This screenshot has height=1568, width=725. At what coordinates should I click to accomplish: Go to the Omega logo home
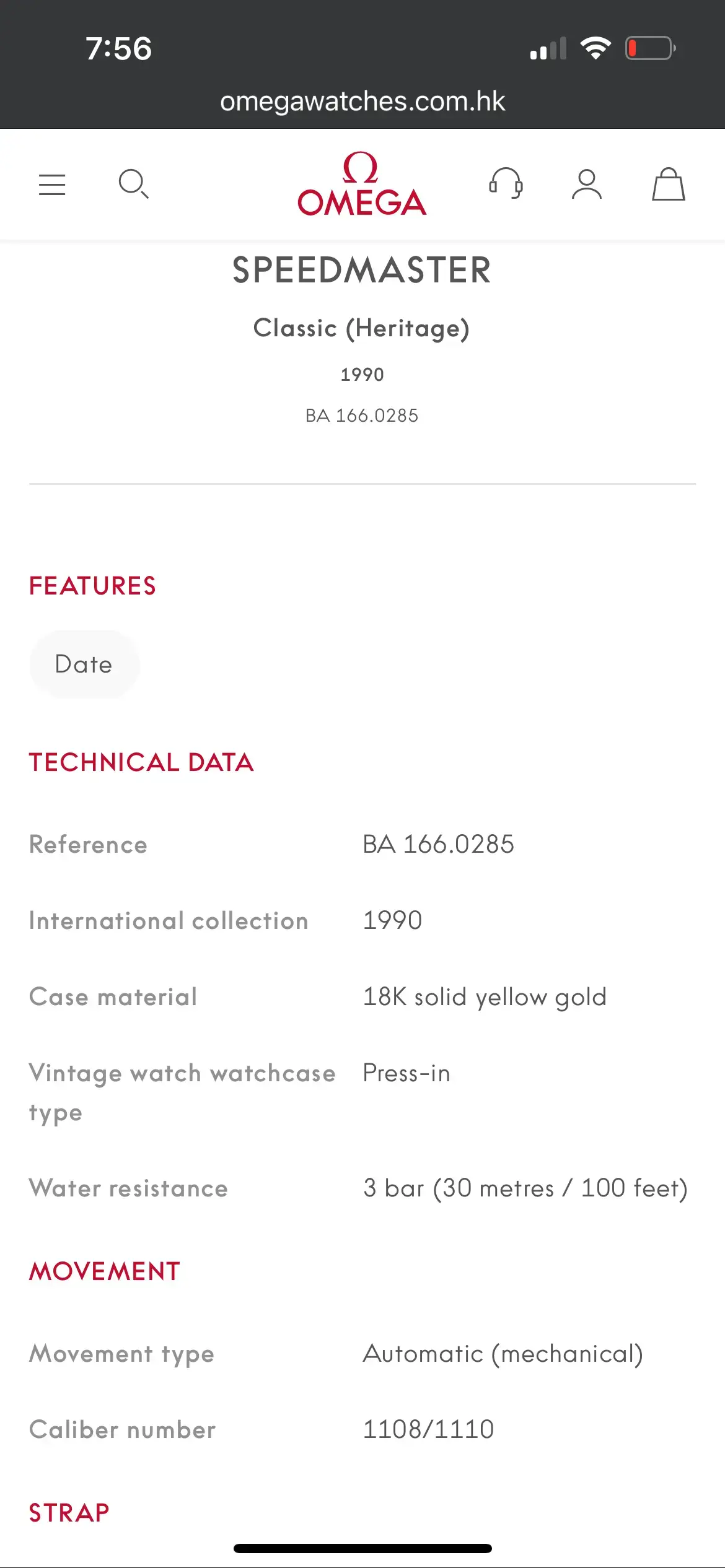[362, 185]
